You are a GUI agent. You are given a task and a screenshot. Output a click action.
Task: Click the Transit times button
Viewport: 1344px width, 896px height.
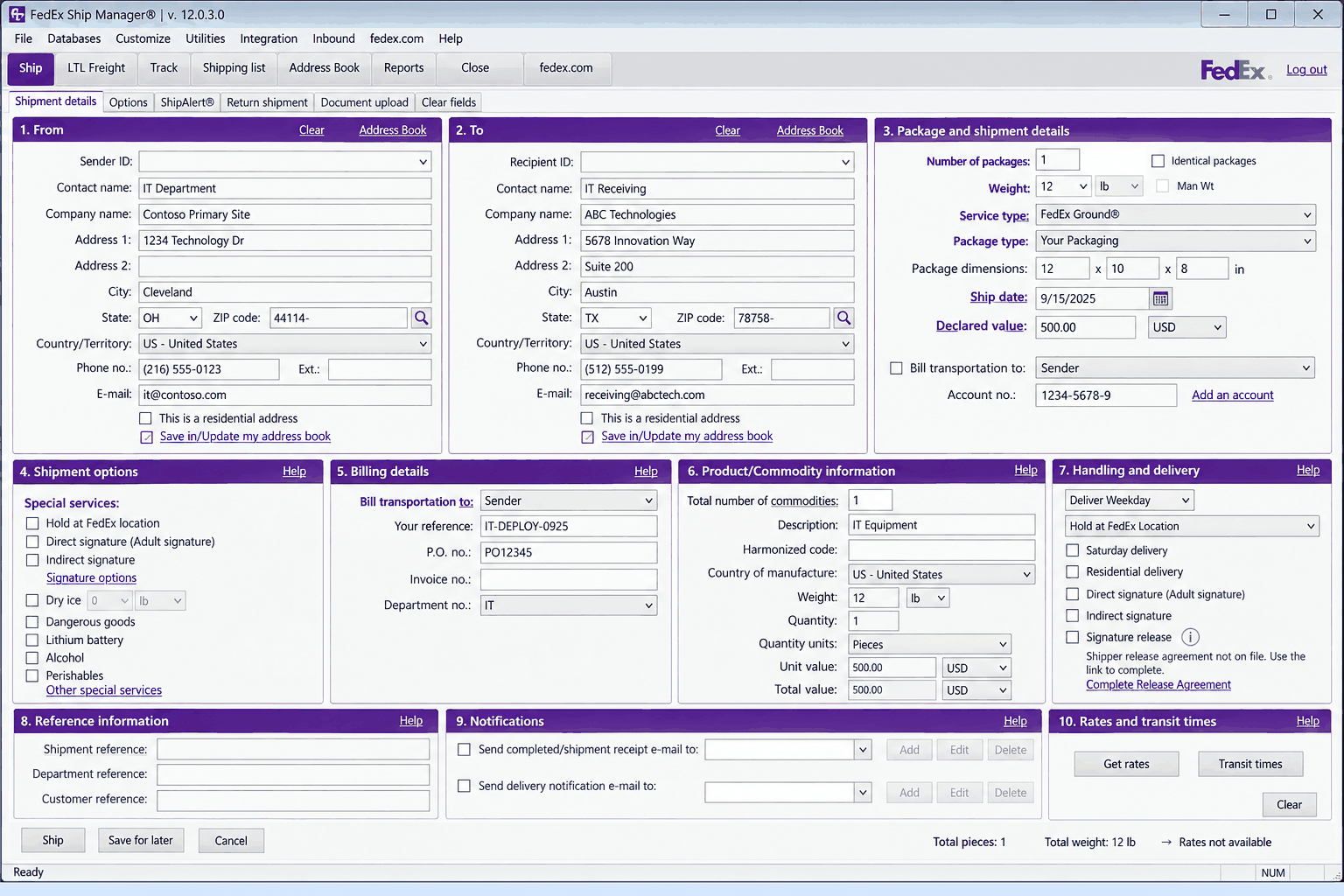pos(1249,764)
